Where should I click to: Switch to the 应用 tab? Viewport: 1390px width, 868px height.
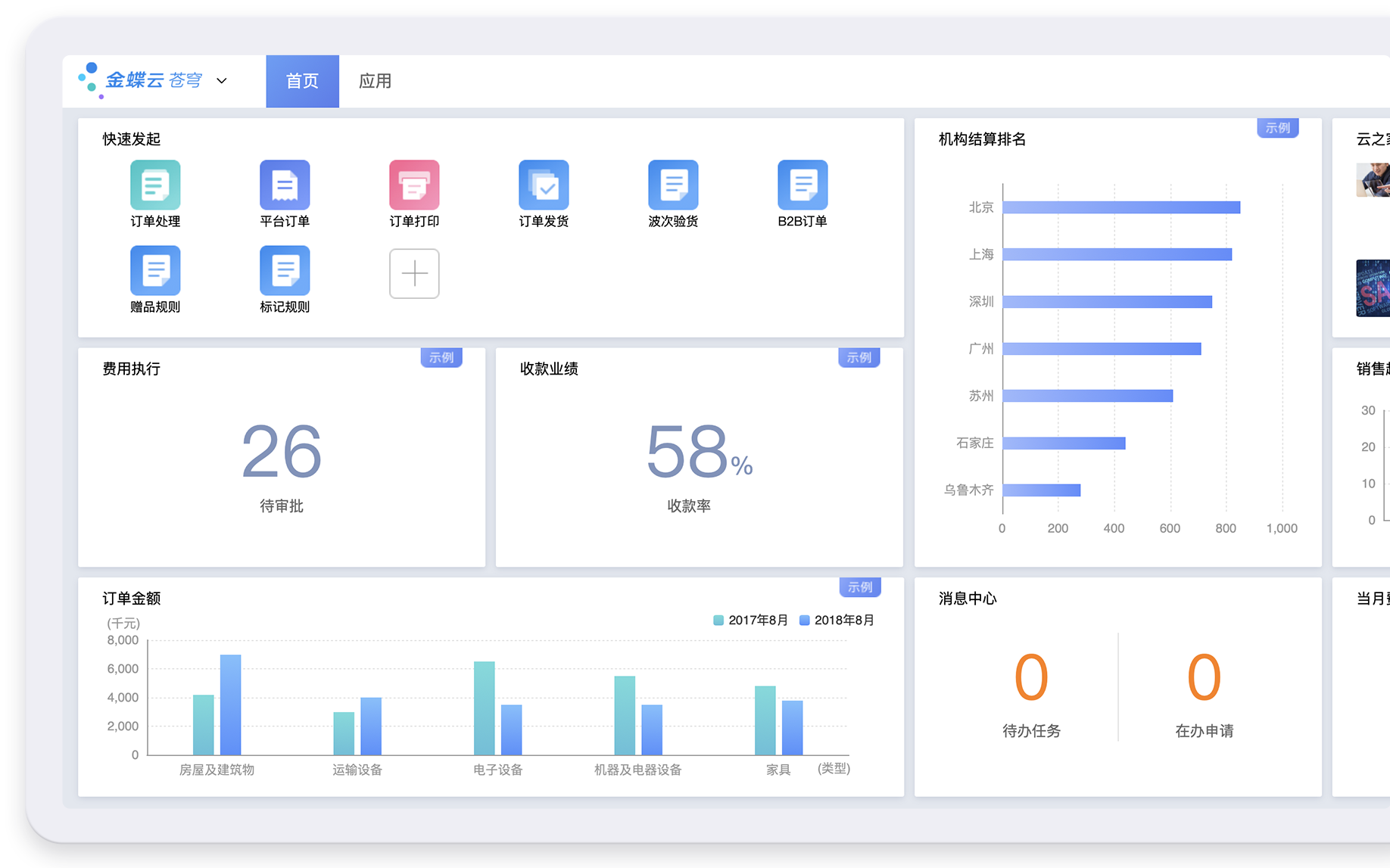pos(375,81)
